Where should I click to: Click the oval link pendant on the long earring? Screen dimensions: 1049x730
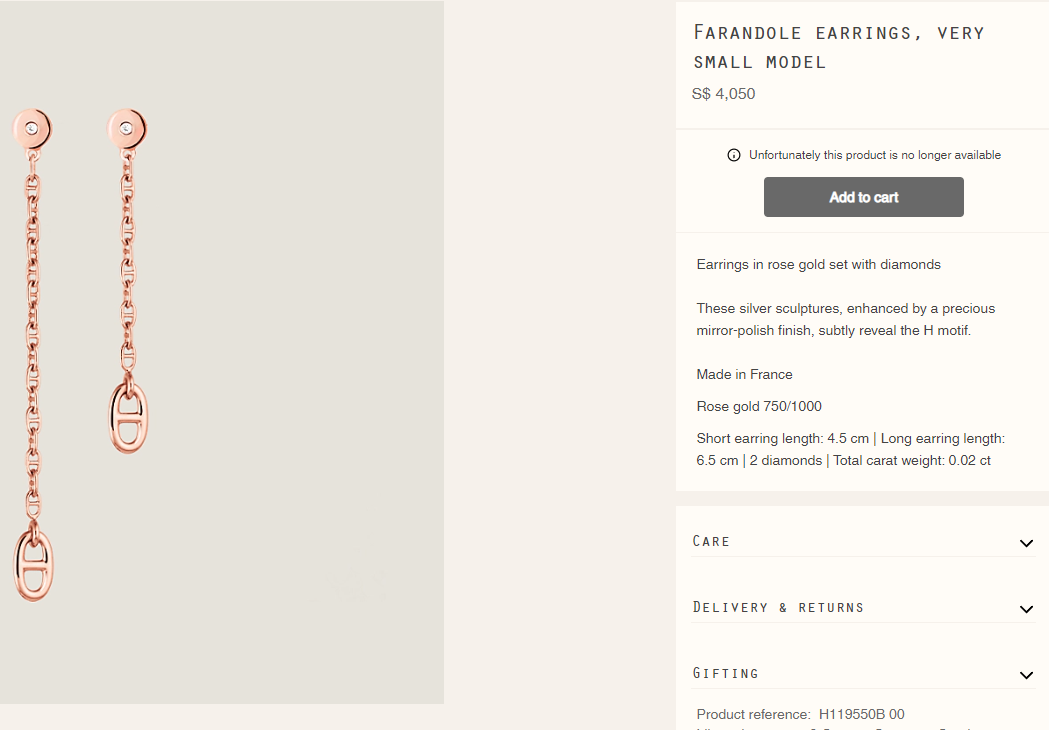34,565
